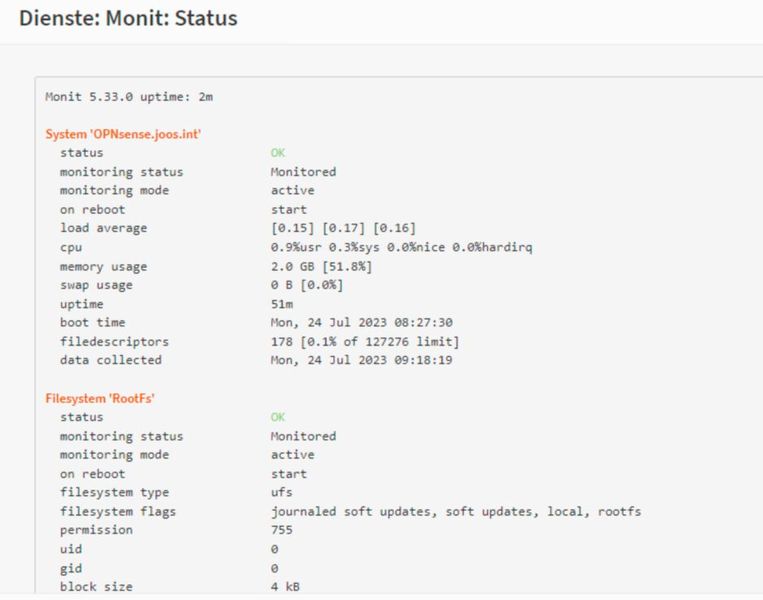The image size is (763, 600).
Task: Click the data collected timestamp
Action: point(361,360)
